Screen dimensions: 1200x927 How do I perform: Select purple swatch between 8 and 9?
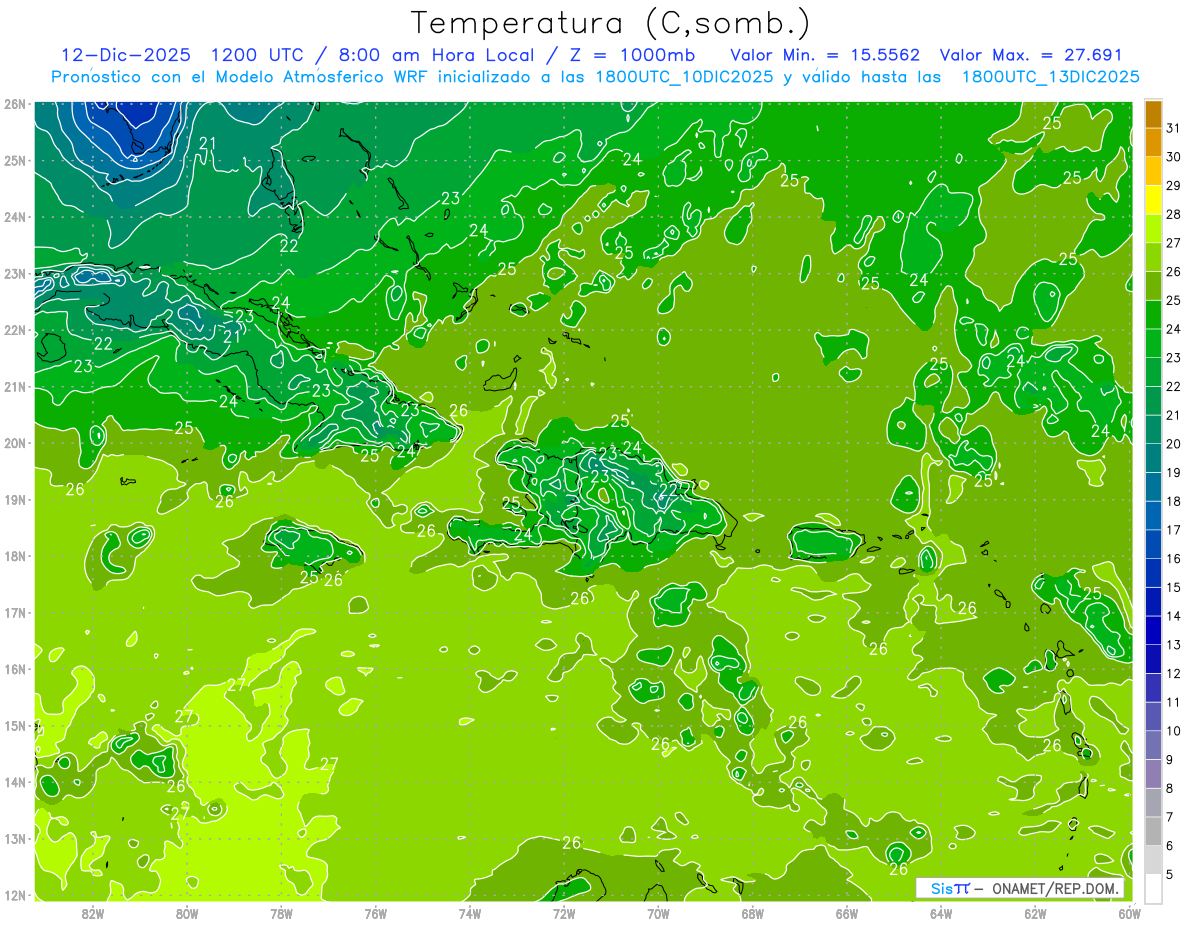coord(1154,774)
